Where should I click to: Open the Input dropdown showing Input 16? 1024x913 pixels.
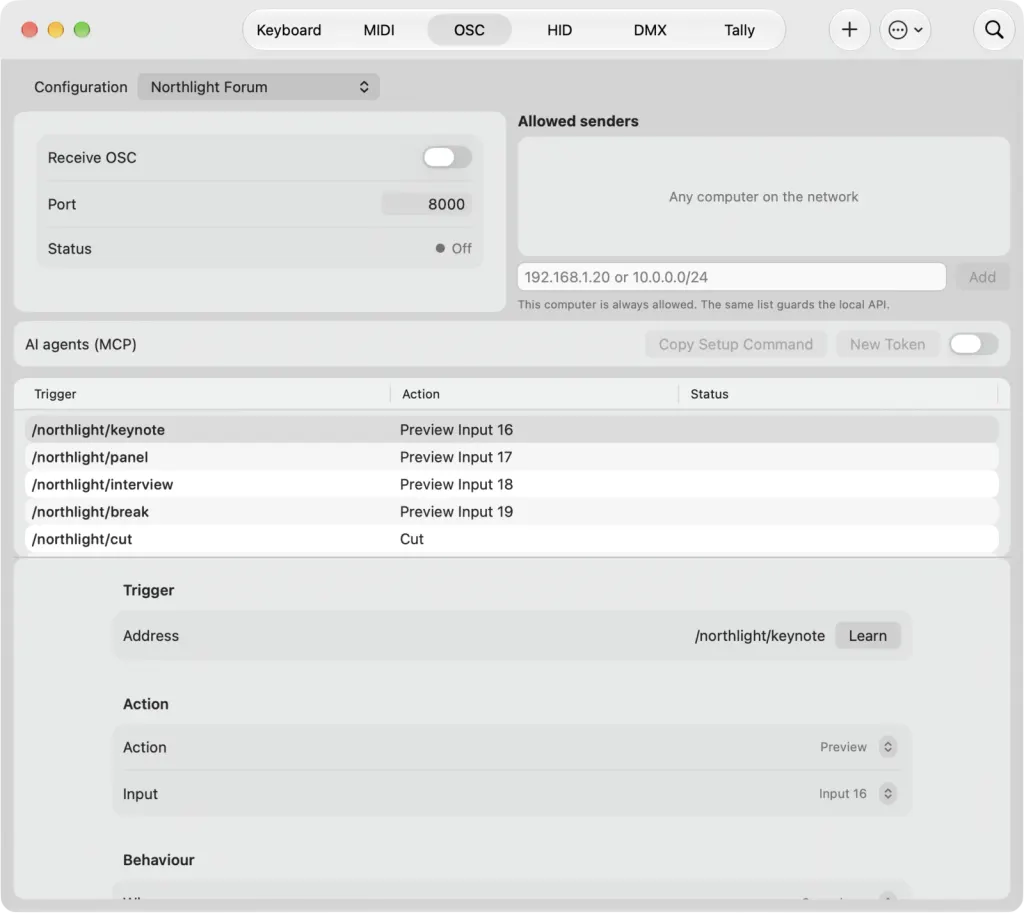pos(857,794)
